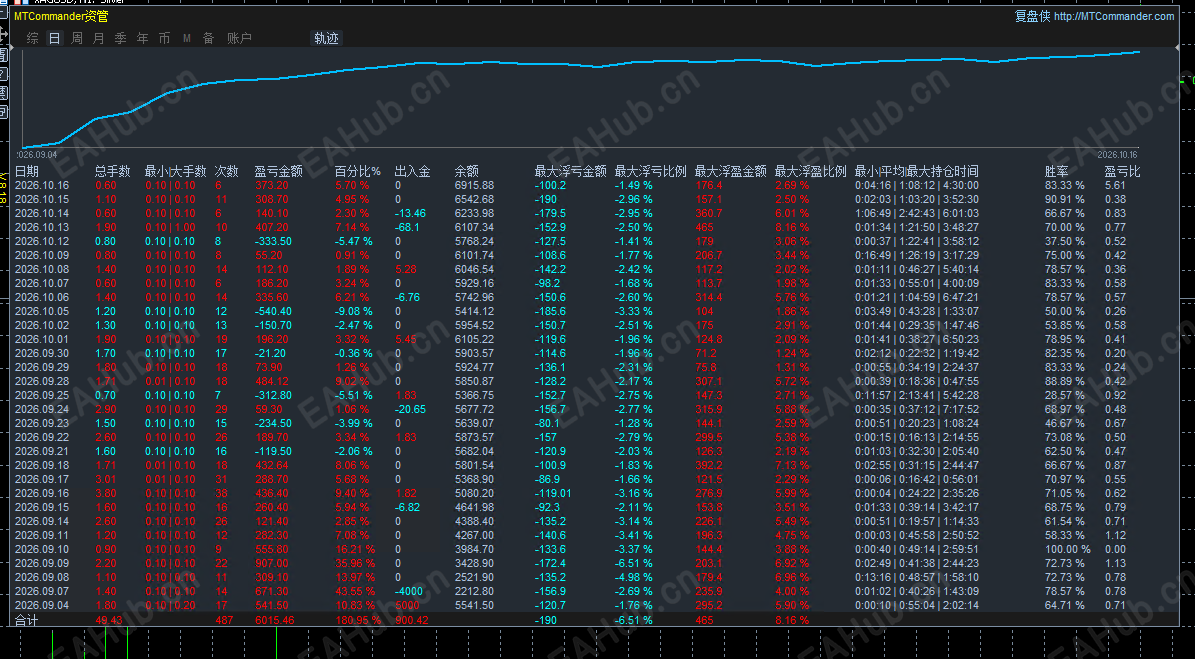Select the M tab
Screen dimensions: 1195x659
point(187,38)
